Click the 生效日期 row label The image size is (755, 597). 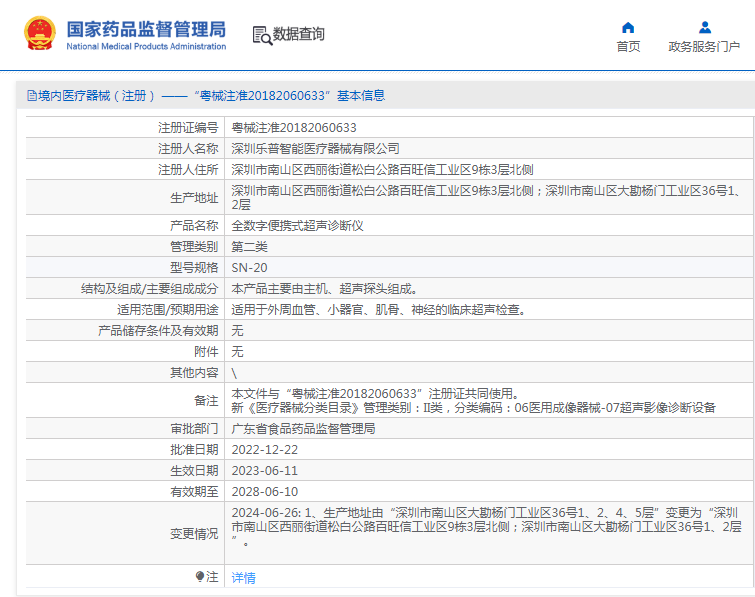194,471
